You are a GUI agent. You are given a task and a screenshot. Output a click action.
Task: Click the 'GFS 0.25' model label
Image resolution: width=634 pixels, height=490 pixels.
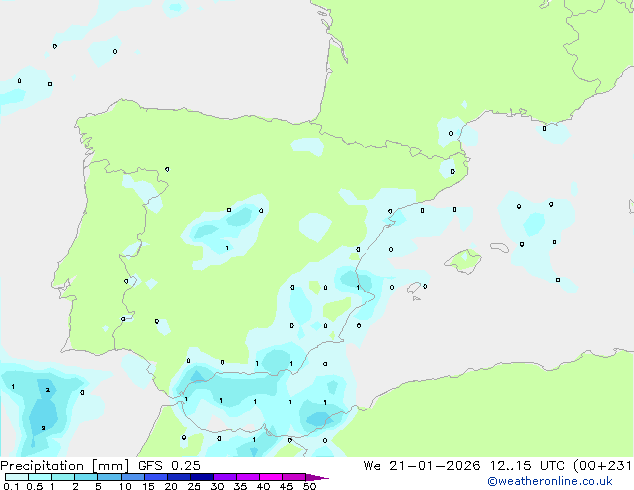tap(169, 466)
